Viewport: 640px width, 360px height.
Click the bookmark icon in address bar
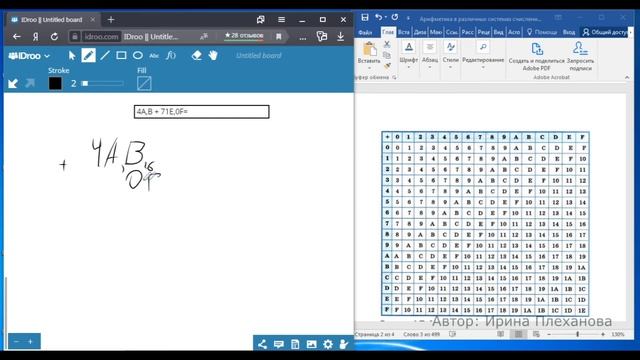(279, 37)
